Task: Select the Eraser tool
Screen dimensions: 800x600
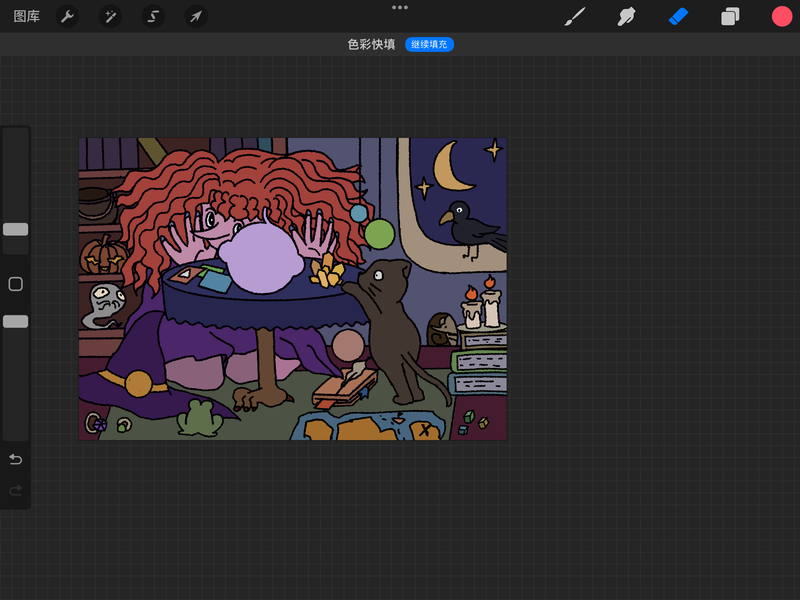Action: point(678,16)
